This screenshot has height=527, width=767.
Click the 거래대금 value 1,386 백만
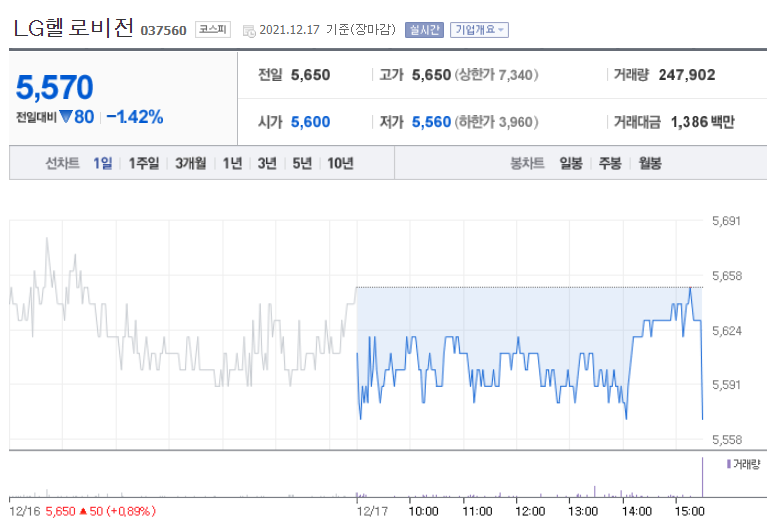coord(702,121)
